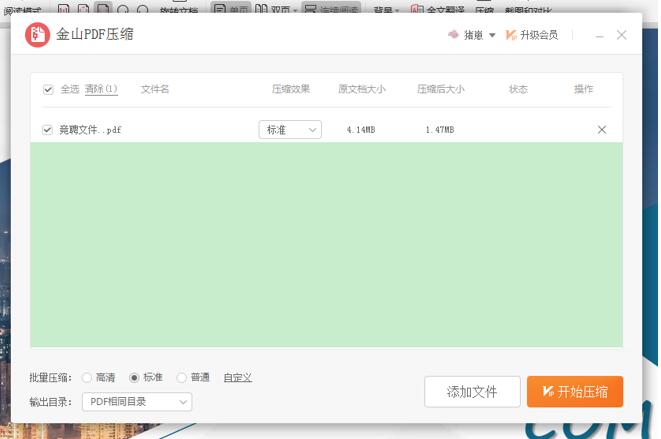The height and width of the screenshot is (439, 661).
Task: Select the 高清 batch compression radio
Action: (87, 377)
